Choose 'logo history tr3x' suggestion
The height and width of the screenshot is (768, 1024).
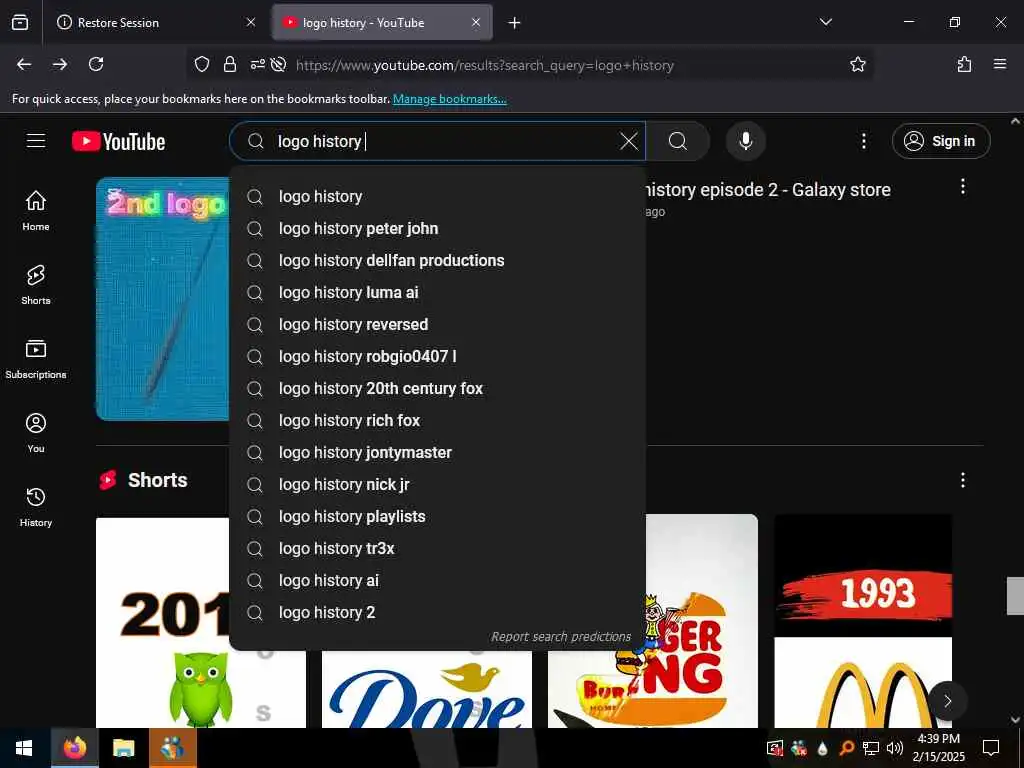pyautogui.click(x=438, y=549)
